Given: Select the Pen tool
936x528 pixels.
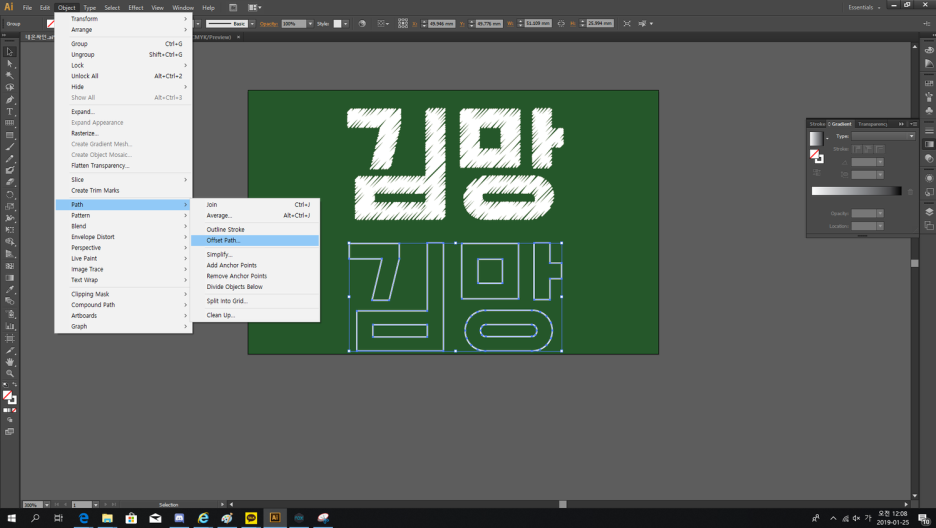Looking at the screenshot, I should pos(10,100).
